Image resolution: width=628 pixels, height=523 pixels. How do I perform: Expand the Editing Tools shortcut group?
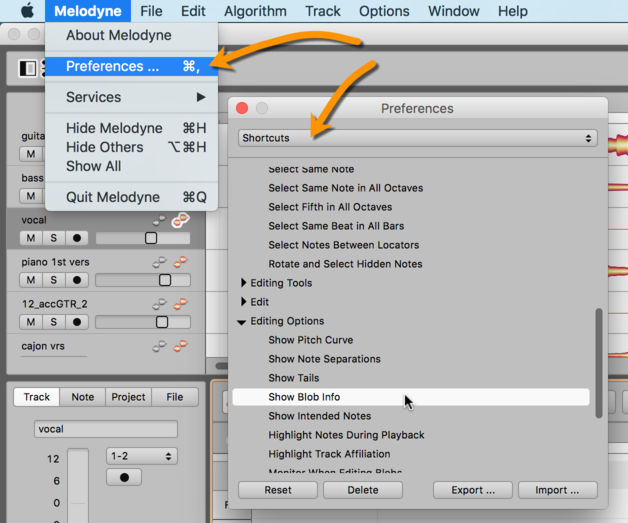coord(243,283)
